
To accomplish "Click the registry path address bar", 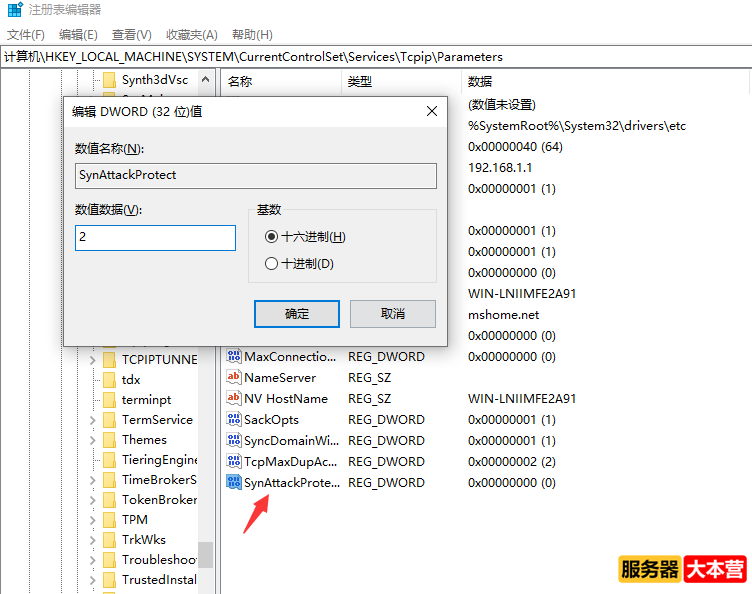I will 376,57.
